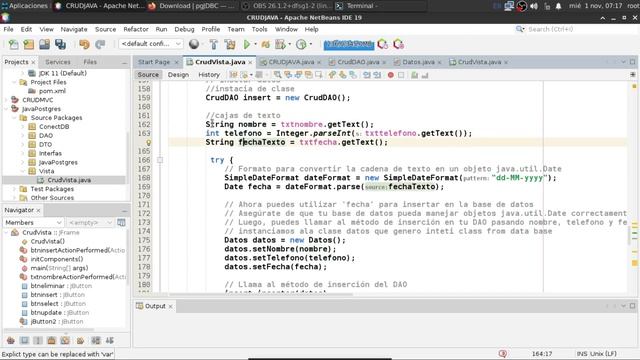Open the Navigator Members dropdown

point(33,222)
